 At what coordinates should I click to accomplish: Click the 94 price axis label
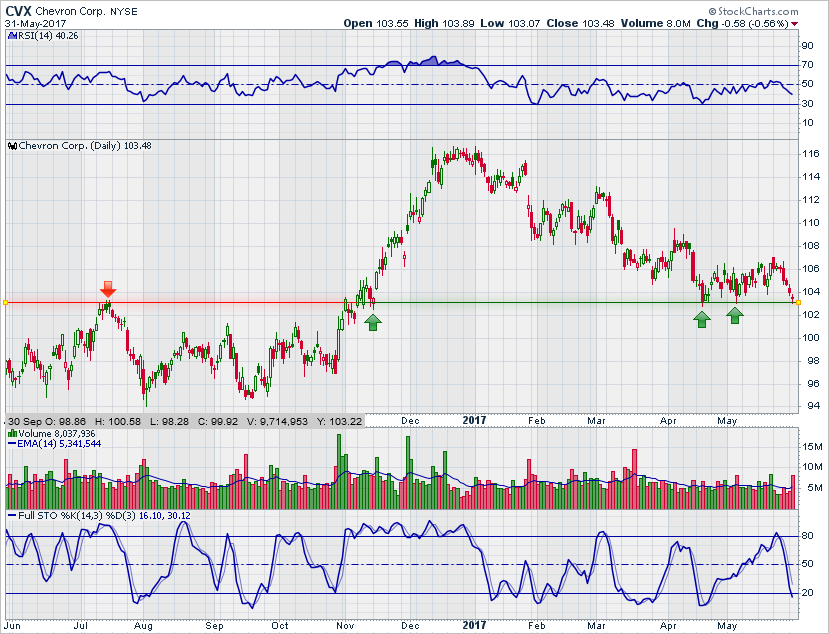point(813,406)
